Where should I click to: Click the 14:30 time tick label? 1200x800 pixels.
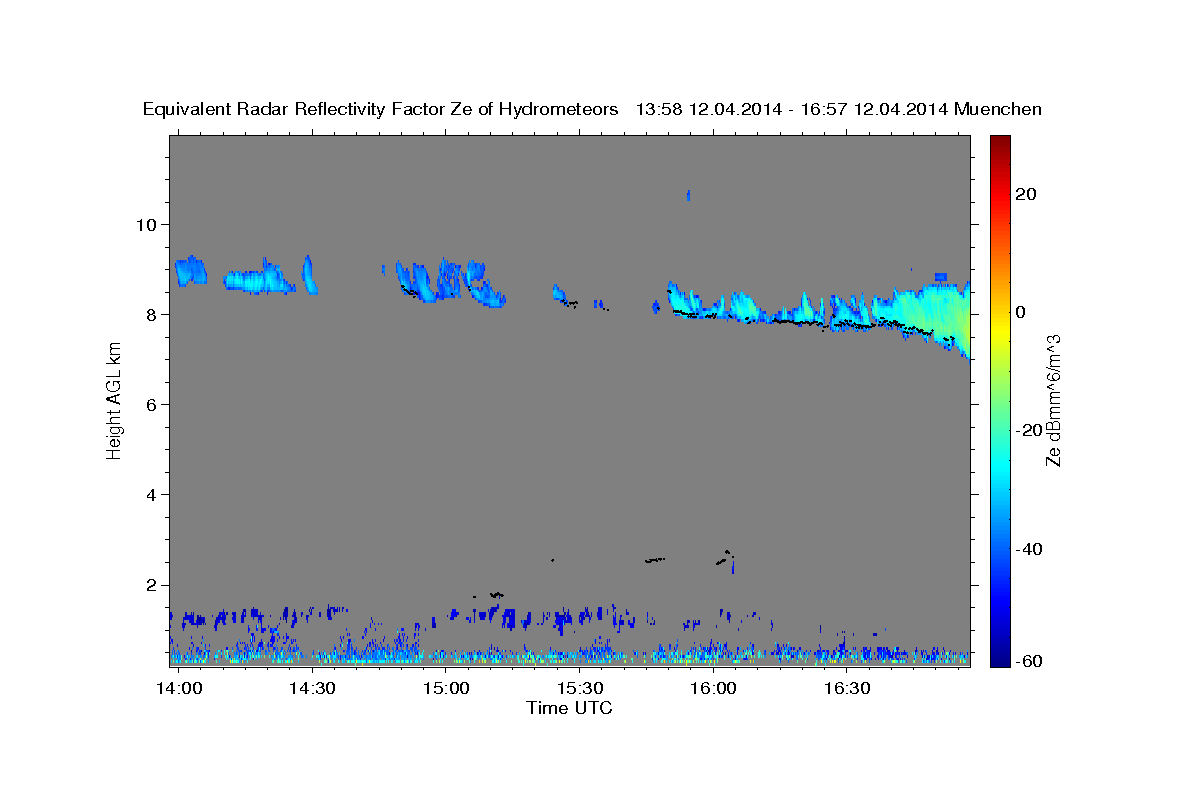313,689
